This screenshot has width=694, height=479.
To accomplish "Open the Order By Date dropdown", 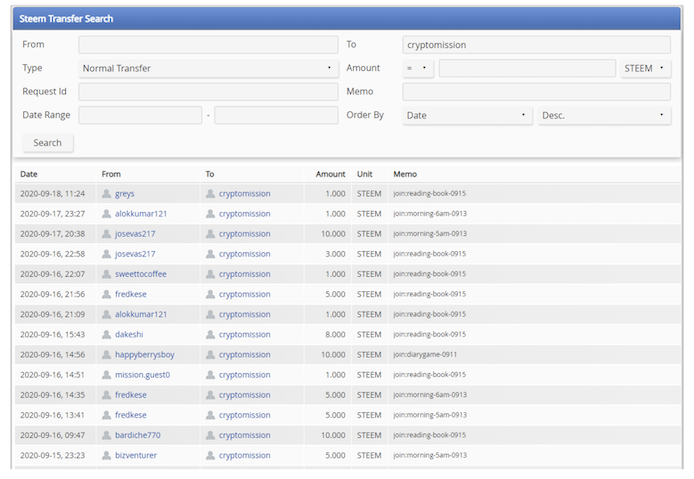I will (x=467, y=115).
